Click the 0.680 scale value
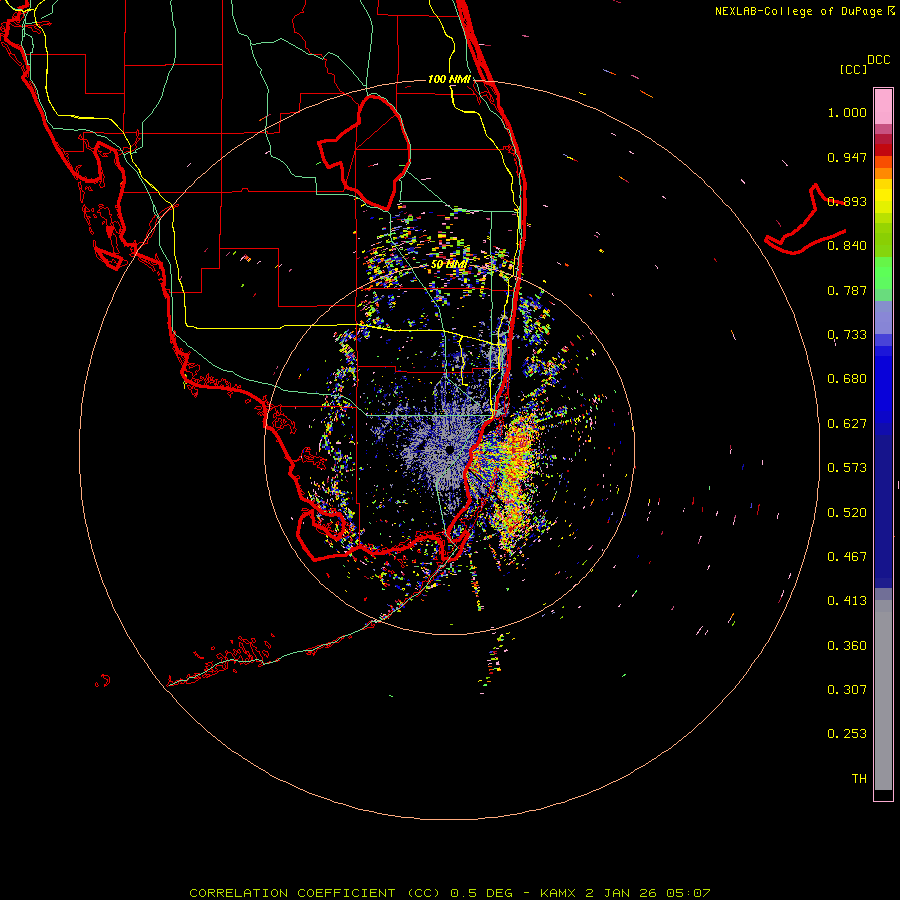The width and height of the screenshot is (900, 900). [x=847, y=379]
